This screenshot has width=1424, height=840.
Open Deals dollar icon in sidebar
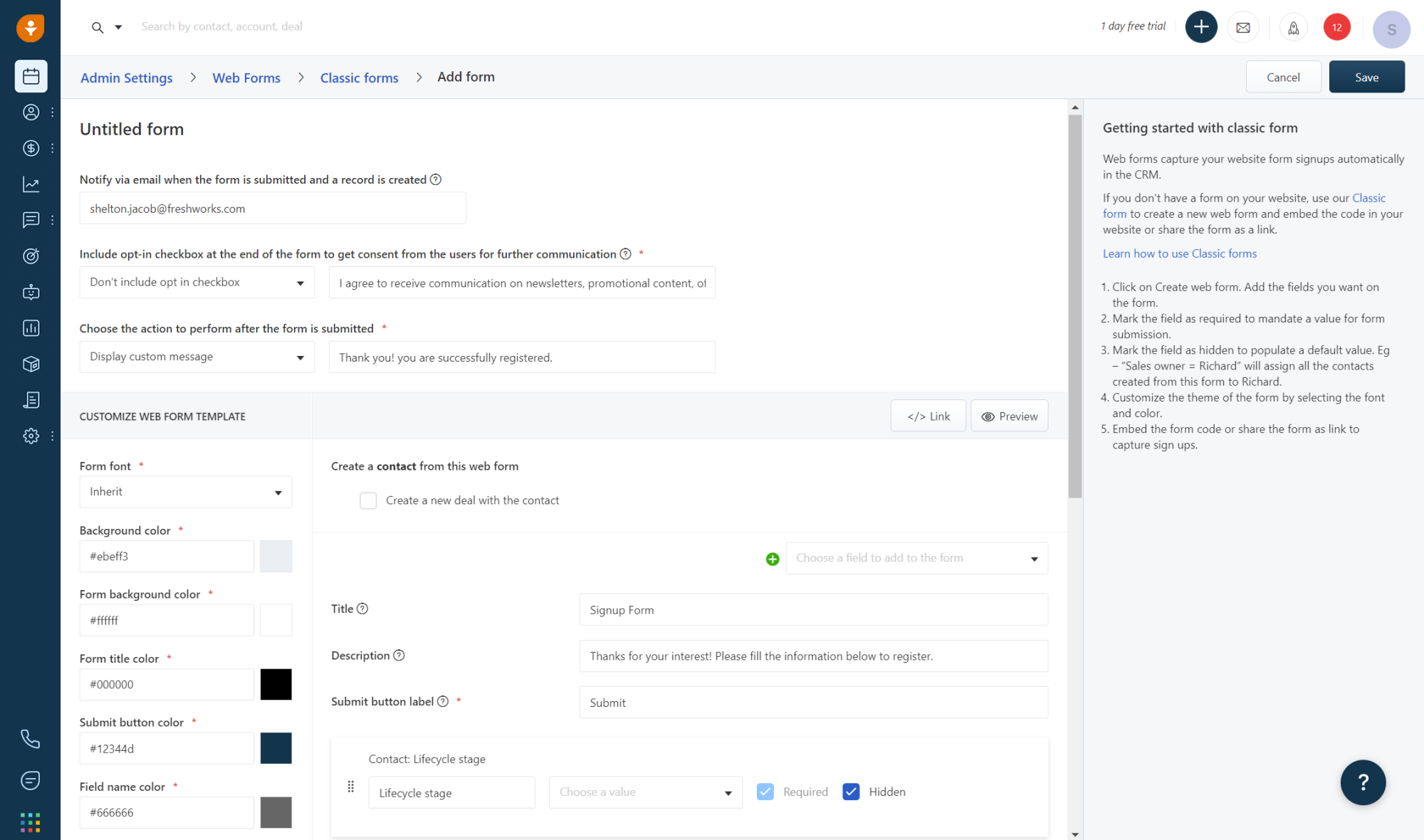(x=31, y=148)
